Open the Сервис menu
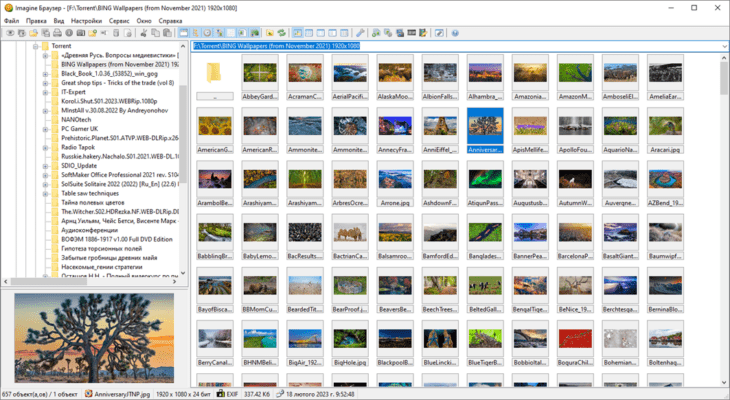Viewport: 730px width, 400px height. point(119,20)
